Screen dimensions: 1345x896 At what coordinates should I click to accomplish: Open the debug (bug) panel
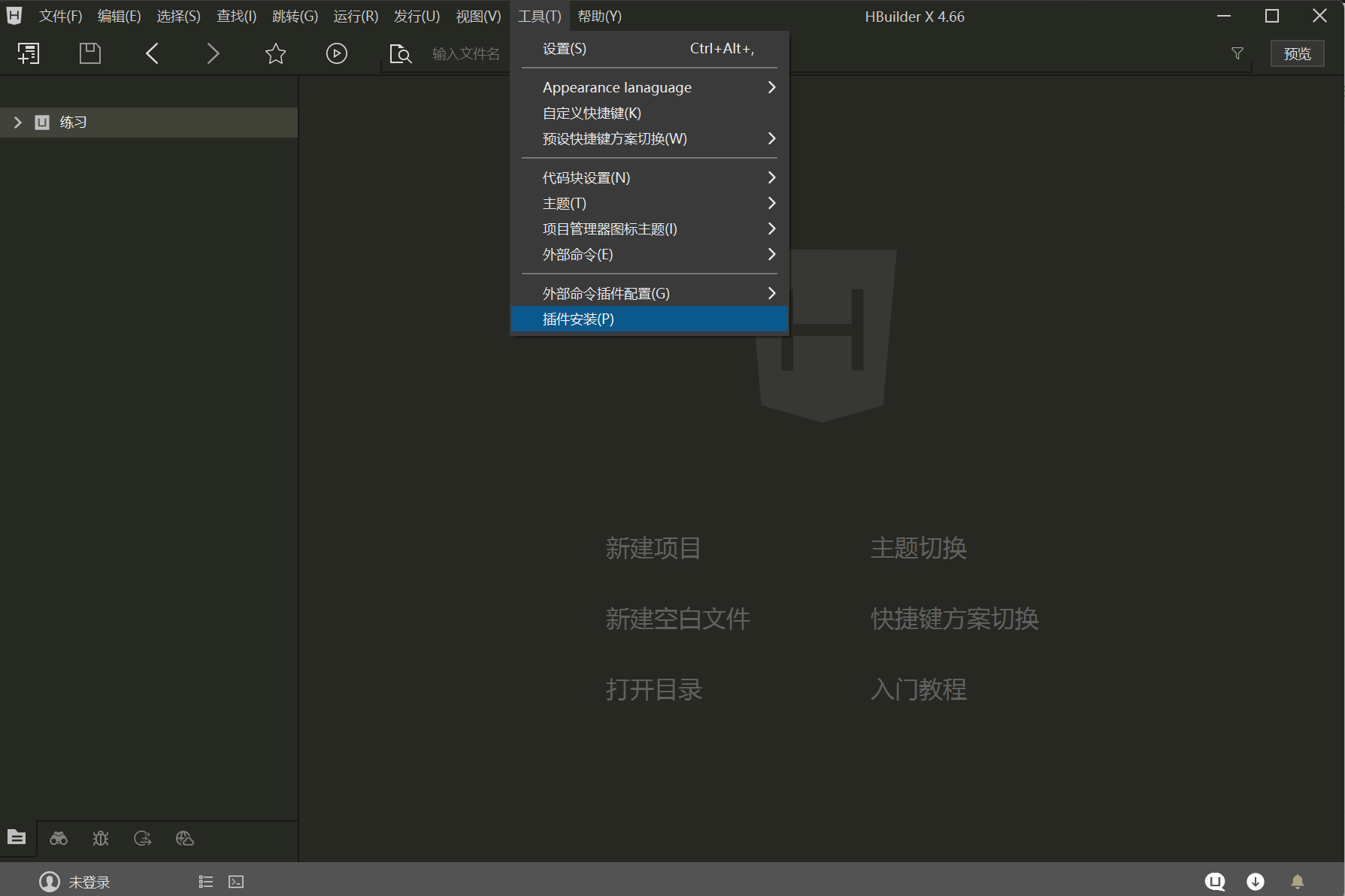pyautogui.click(x=100, y=838)
